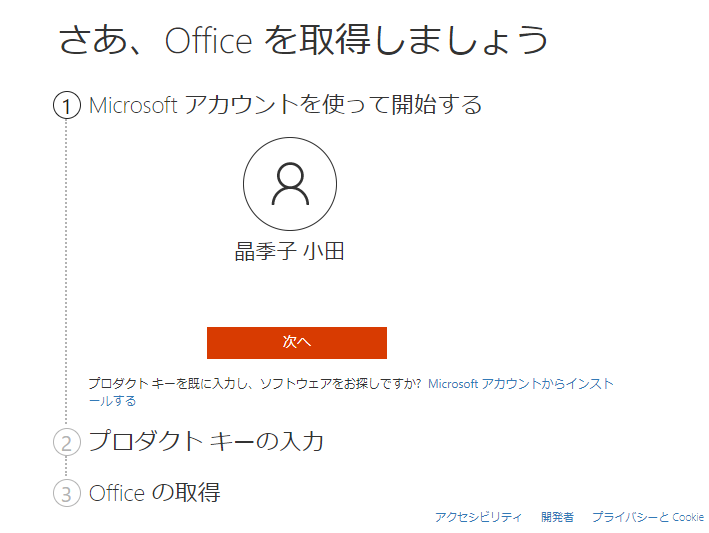Viewport: 709px width, 533px height.
Task: Open the プライバシーと Cookie footer link
Action: point(648,517)
